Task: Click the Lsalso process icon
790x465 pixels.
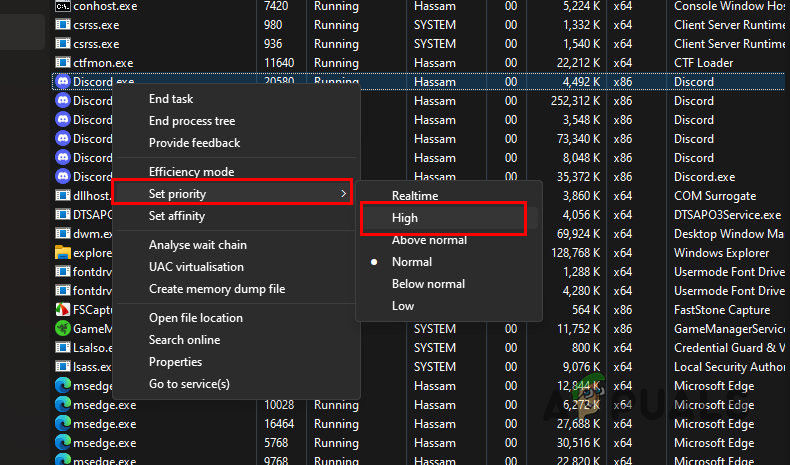Action: pos(62,348)
